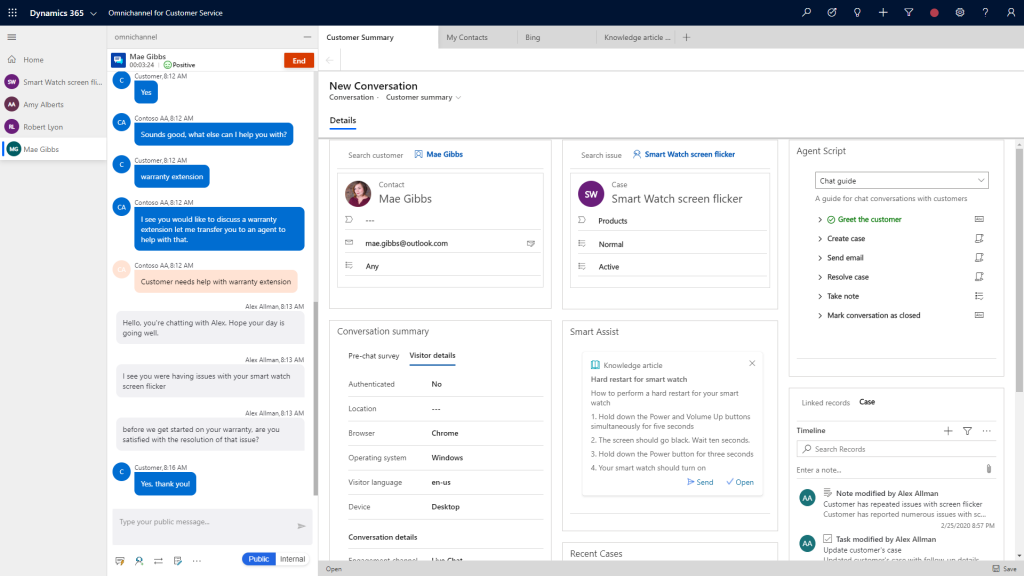Screen dimensions: 1024x576
Task: Open the Settings gear in the header
Action: [x=957, y=12]
